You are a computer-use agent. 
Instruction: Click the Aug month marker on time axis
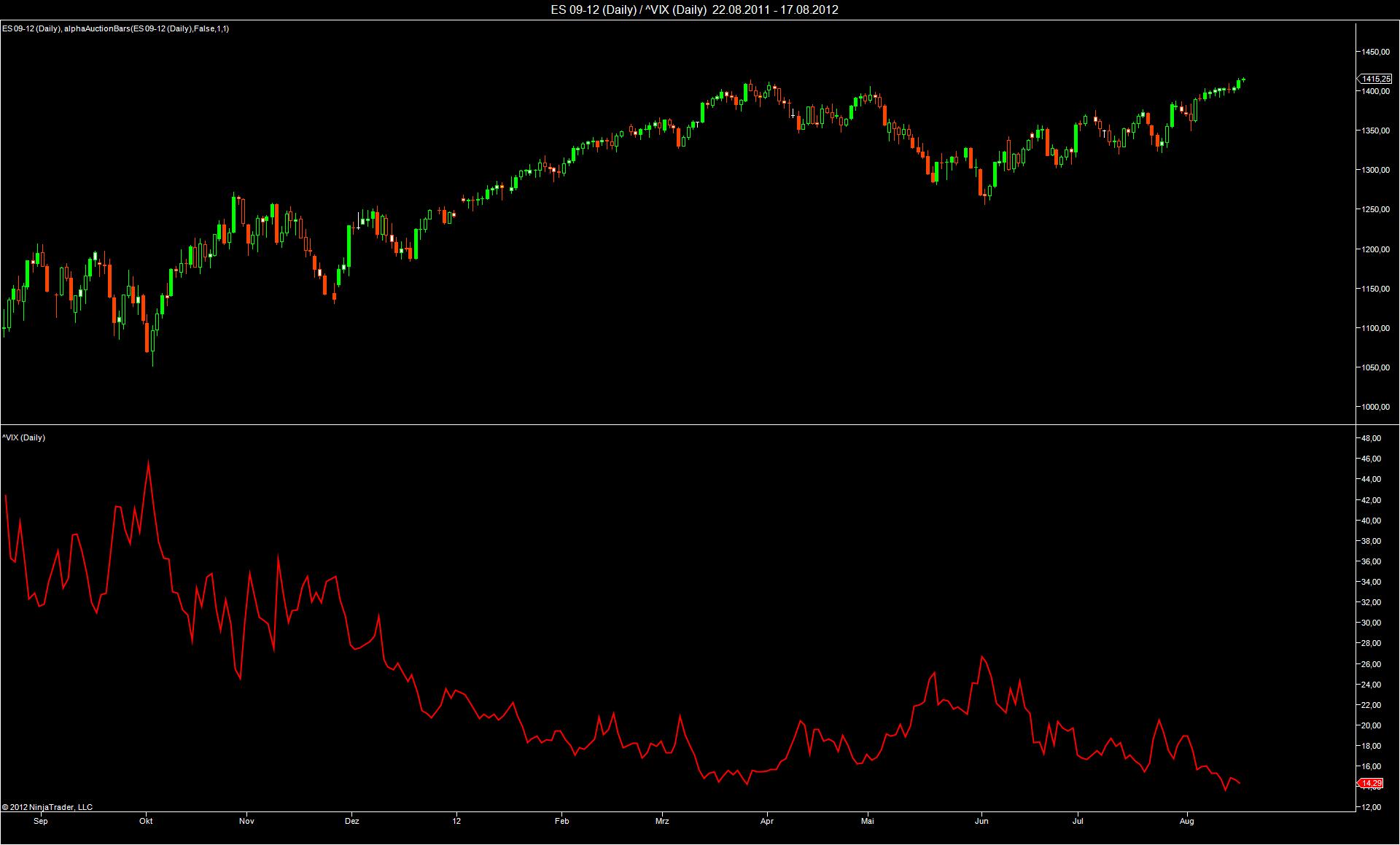coord(1186,821)
